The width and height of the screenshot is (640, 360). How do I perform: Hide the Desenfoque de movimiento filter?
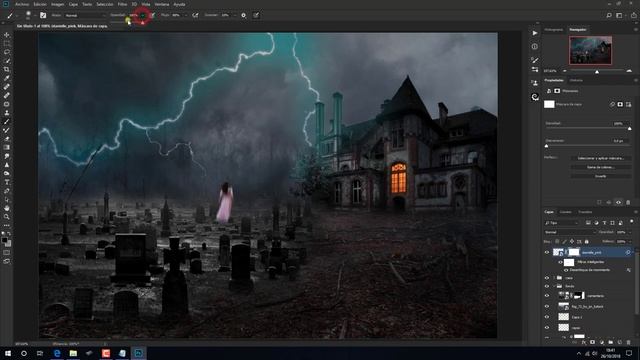[x=566, y=270]
